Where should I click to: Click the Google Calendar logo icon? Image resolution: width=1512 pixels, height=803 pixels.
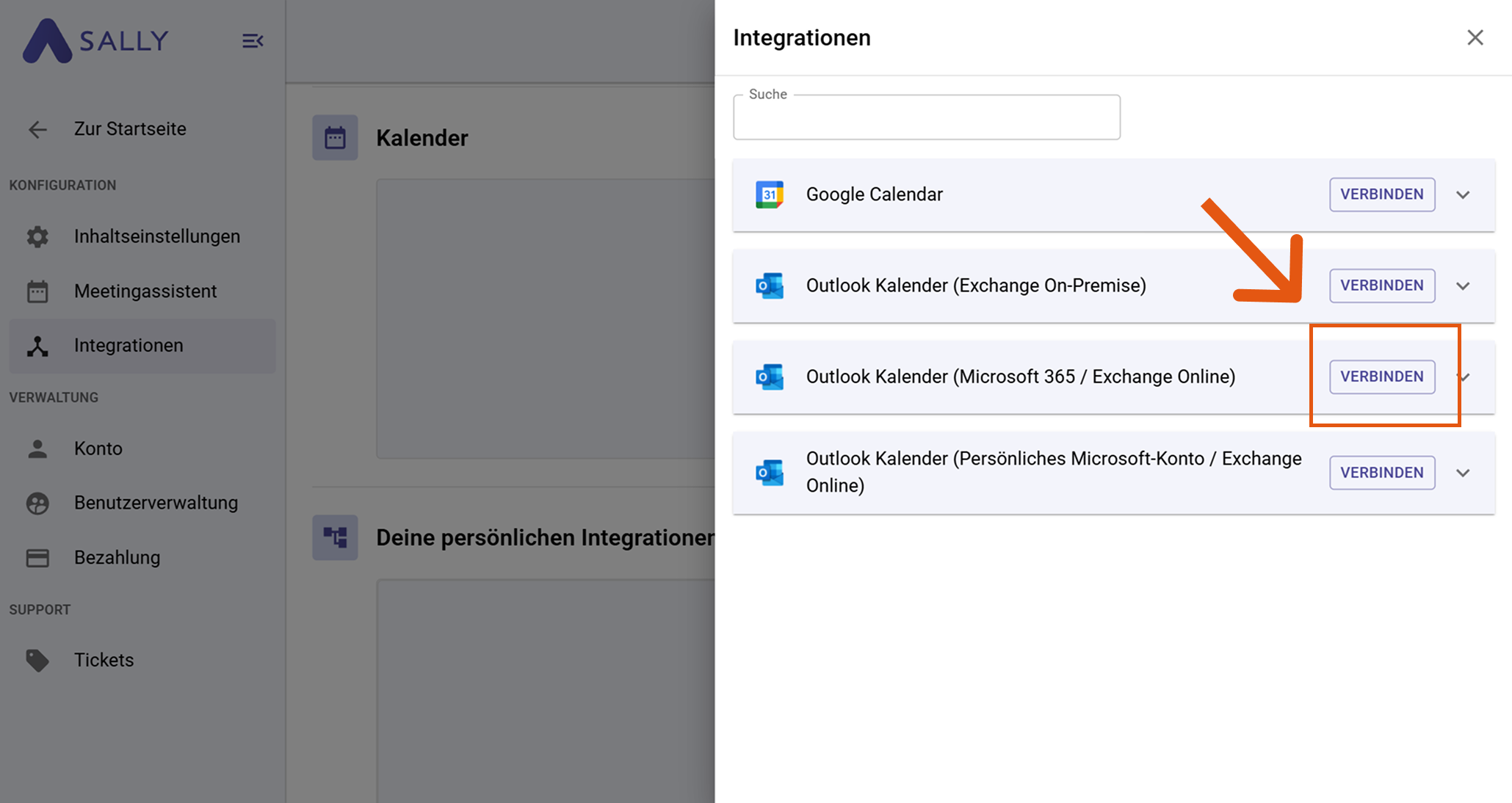point(770,195)
